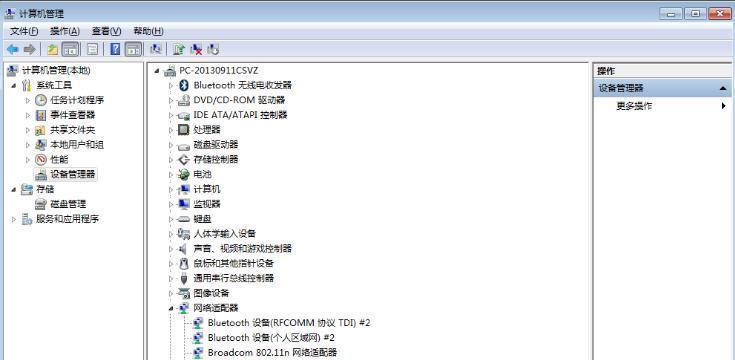Click the 事件查看器 icon
The width and height of the screenshot is (735, 360).
point(41,115)
